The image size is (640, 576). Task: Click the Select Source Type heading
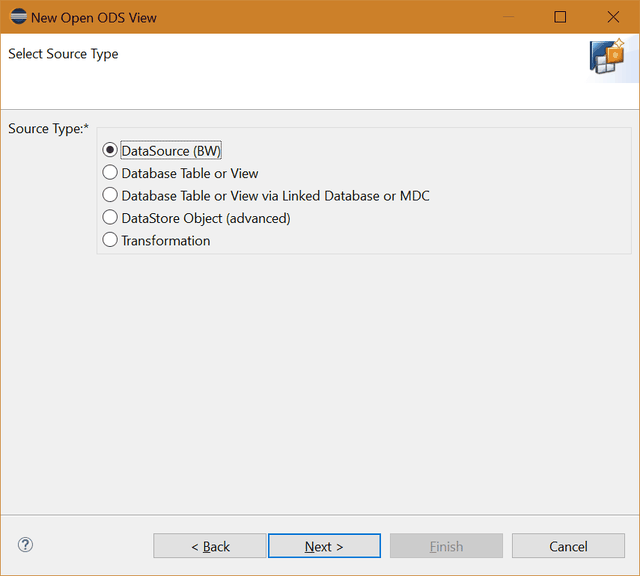click(63, 54)
